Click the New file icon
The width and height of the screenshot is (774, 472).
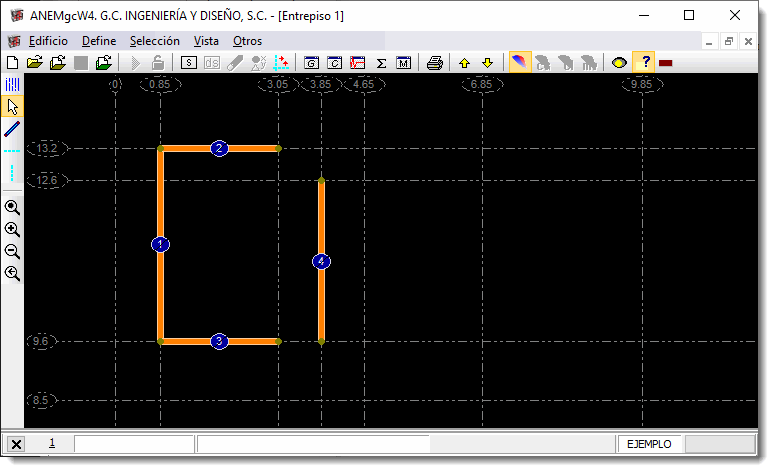coord(13,63)
